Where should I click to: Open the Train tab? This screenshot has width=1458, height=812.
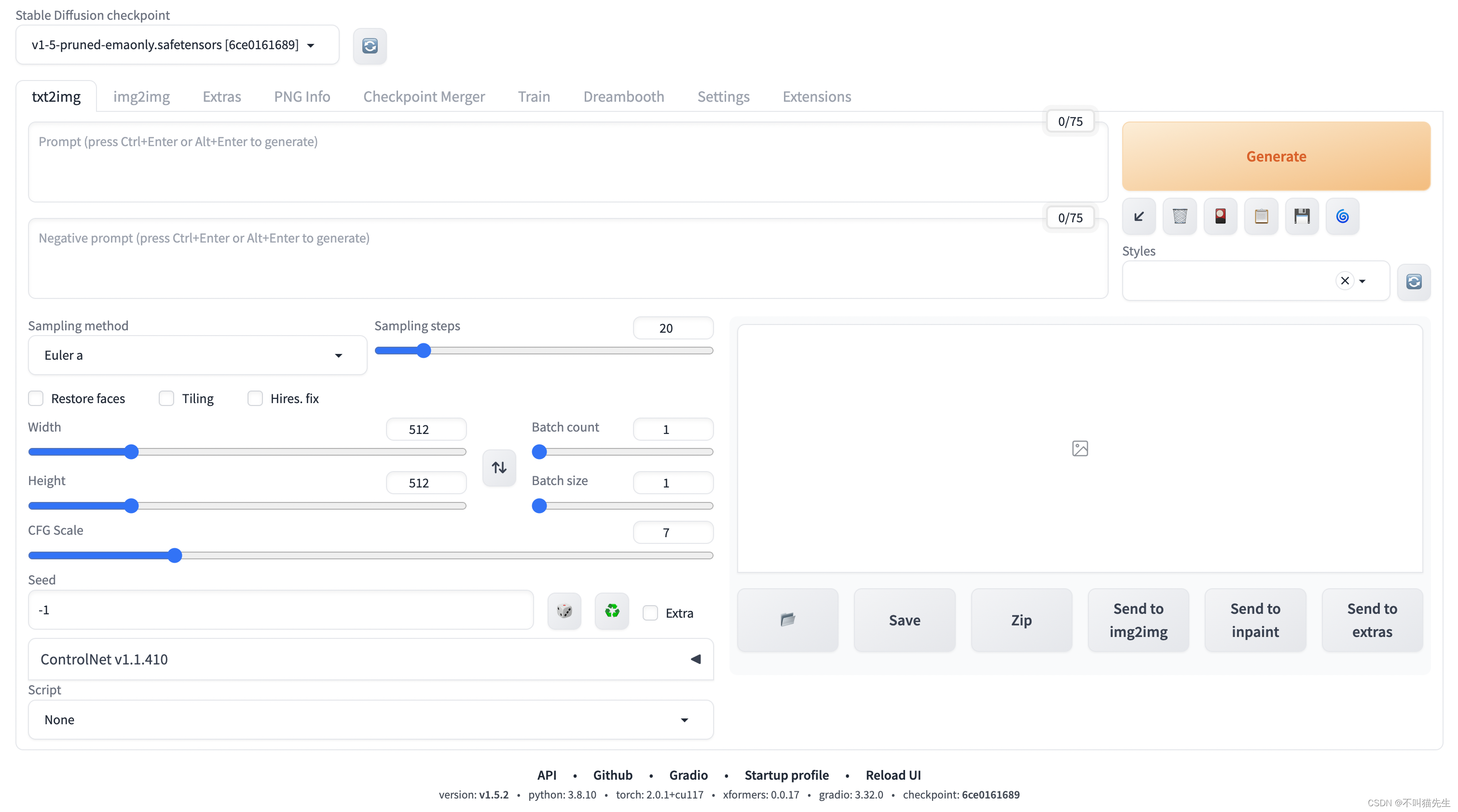pos(534,96)
